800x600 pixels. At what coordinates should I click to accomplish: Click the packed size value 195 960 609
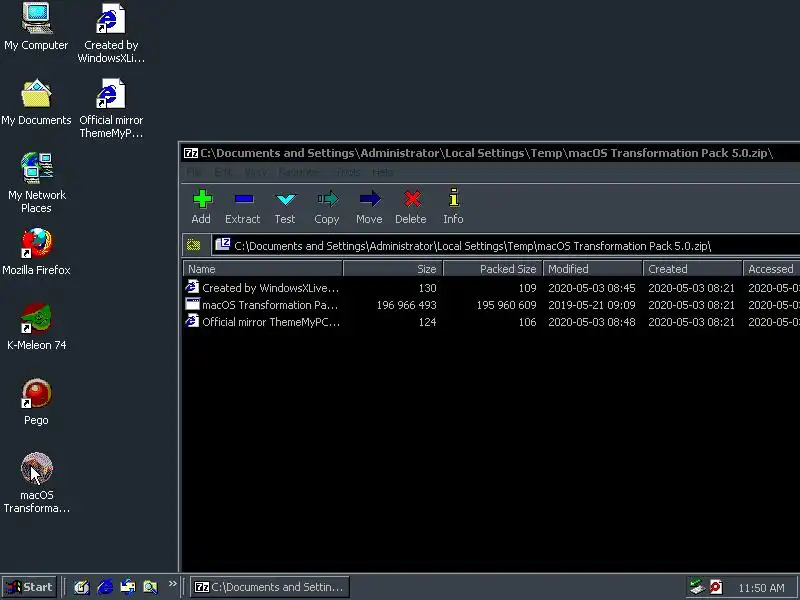point(507,305)
